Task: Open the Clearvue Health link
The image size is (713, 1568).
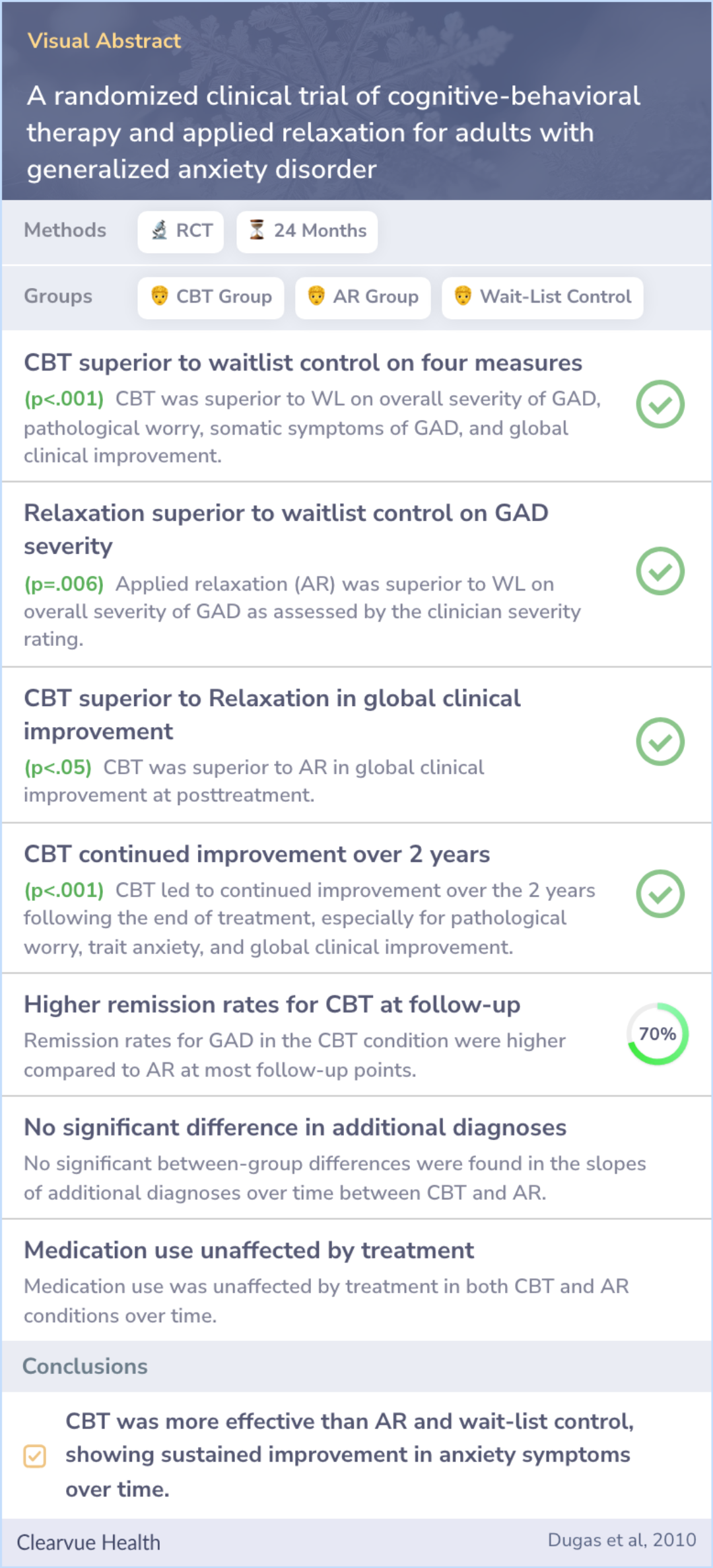Action: click(88, 1542)
